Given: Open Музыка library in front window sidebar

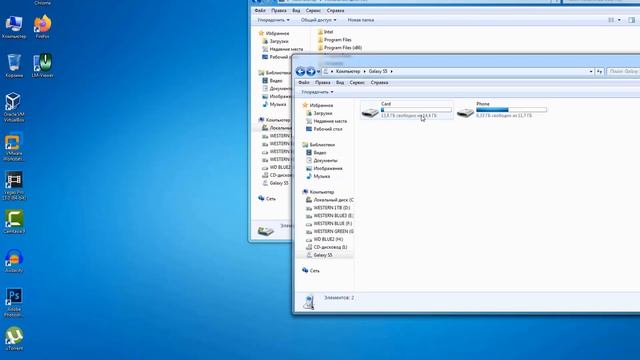Looking at the screenshot, I should click(322, 176).
